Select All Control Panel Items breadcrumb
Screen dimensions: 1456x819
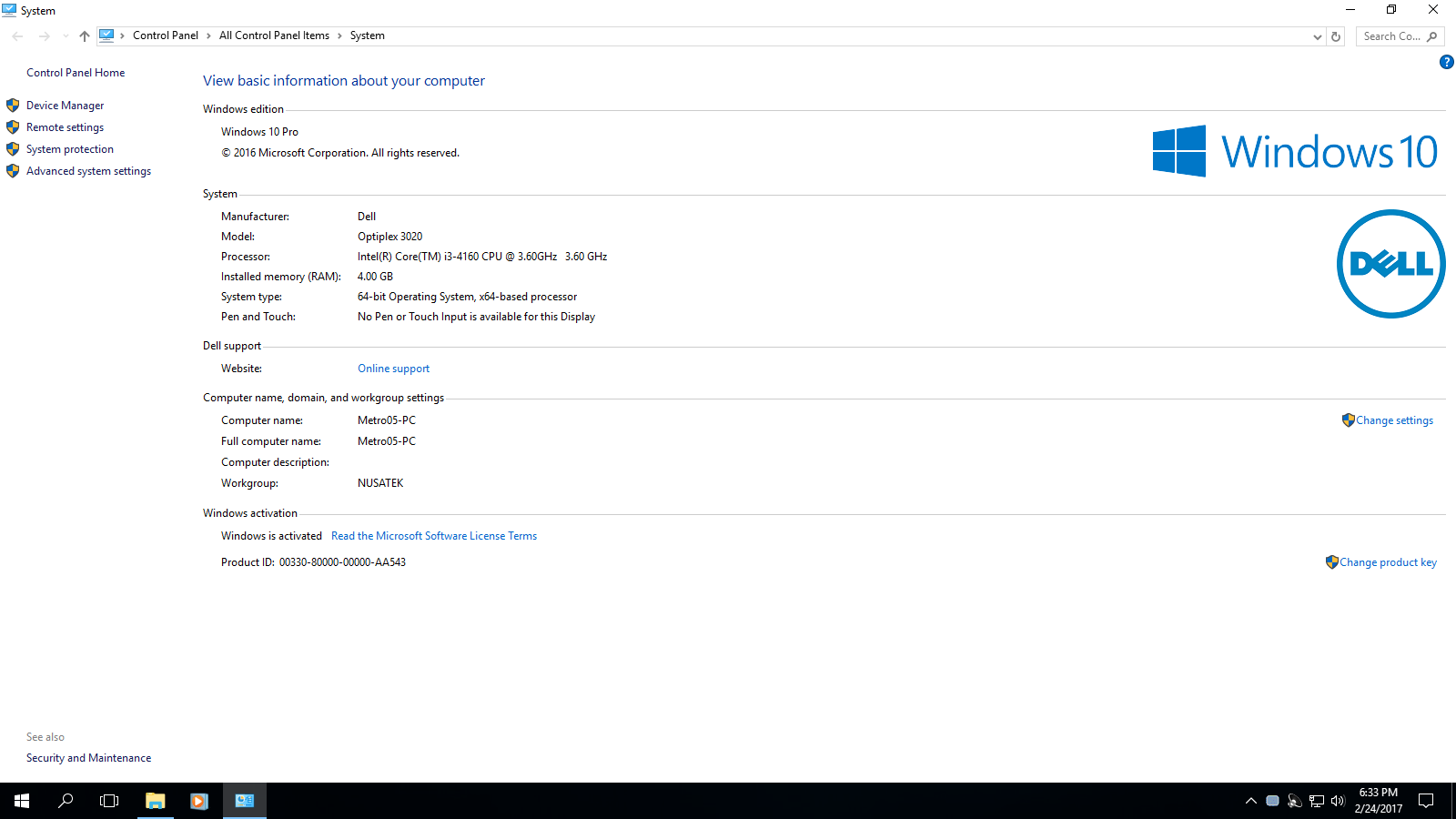pos(274,35)
